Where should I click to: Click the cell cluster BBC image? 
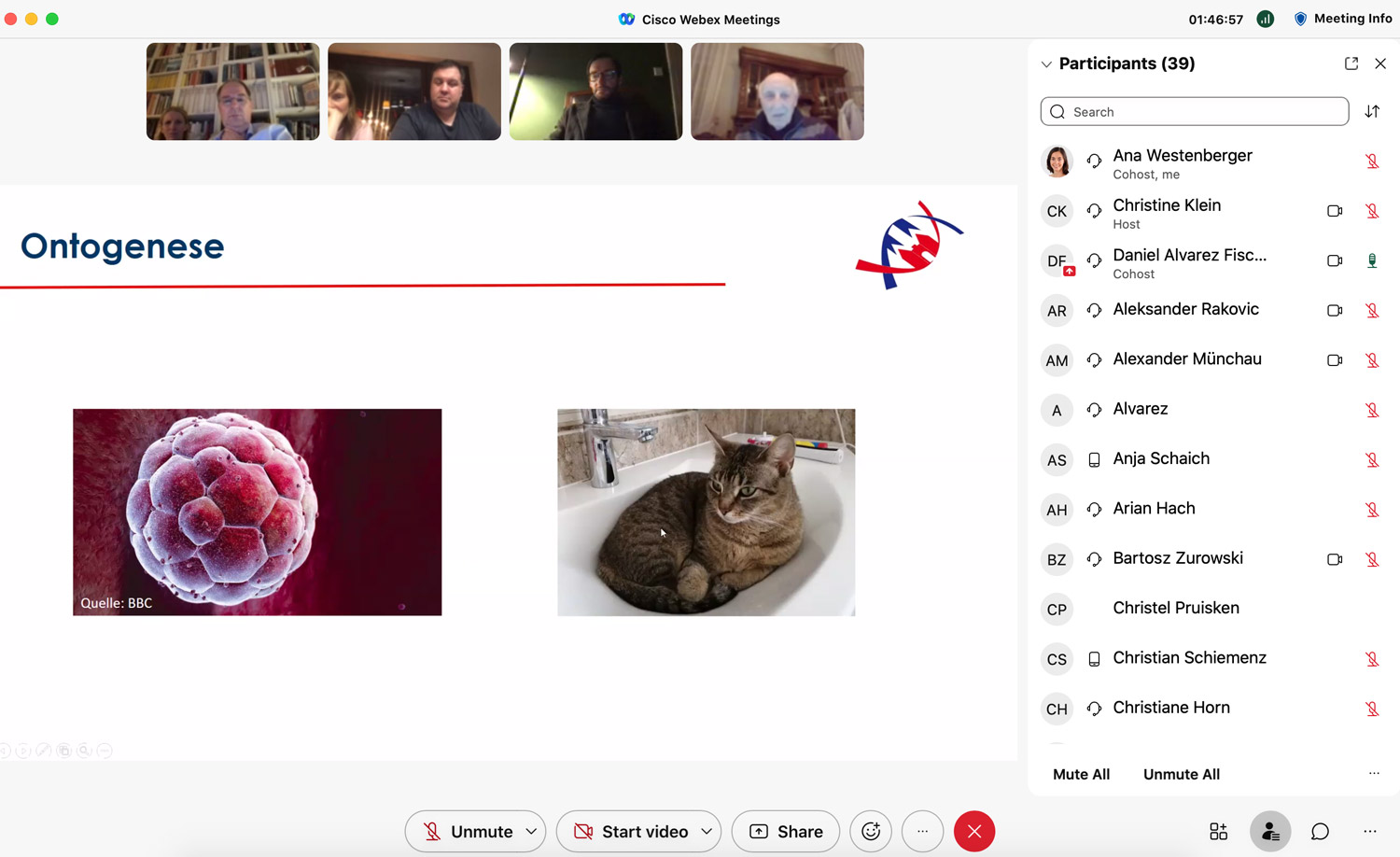tap(258, 513)
